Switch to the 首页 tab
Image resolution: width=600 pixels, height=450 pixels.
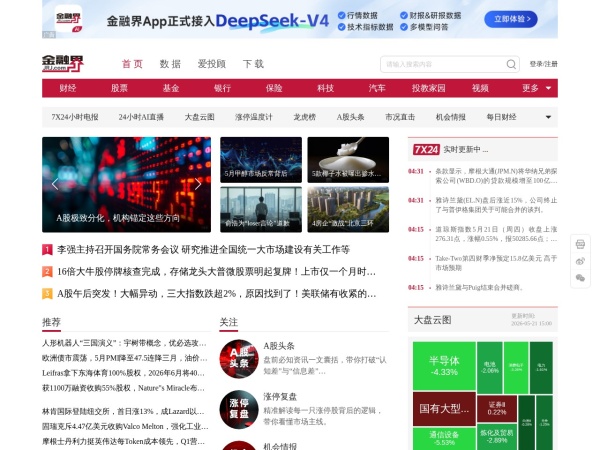pos(132,64)
